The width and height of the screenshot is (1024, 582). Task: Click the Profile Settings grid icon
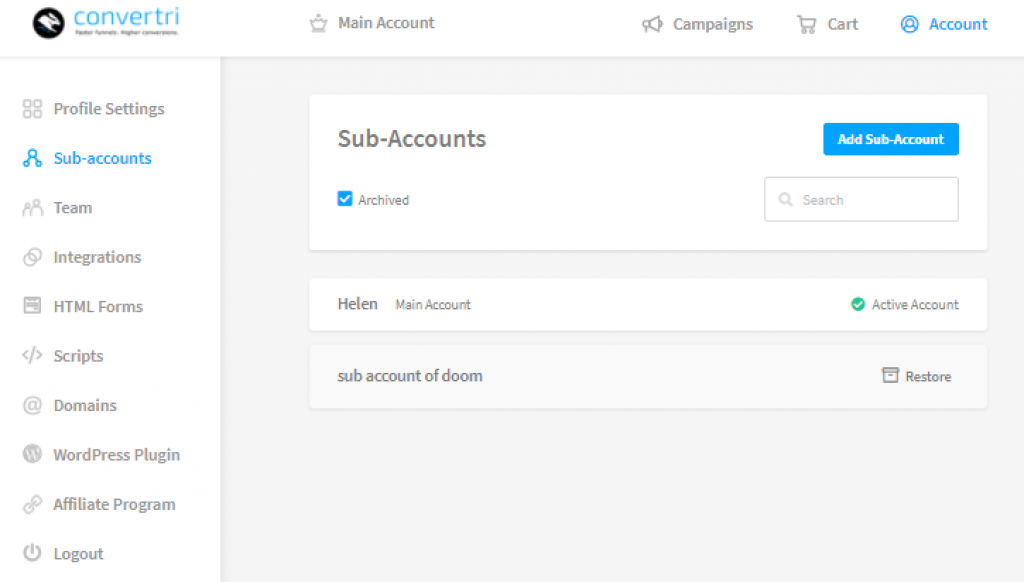pos(33,109)
